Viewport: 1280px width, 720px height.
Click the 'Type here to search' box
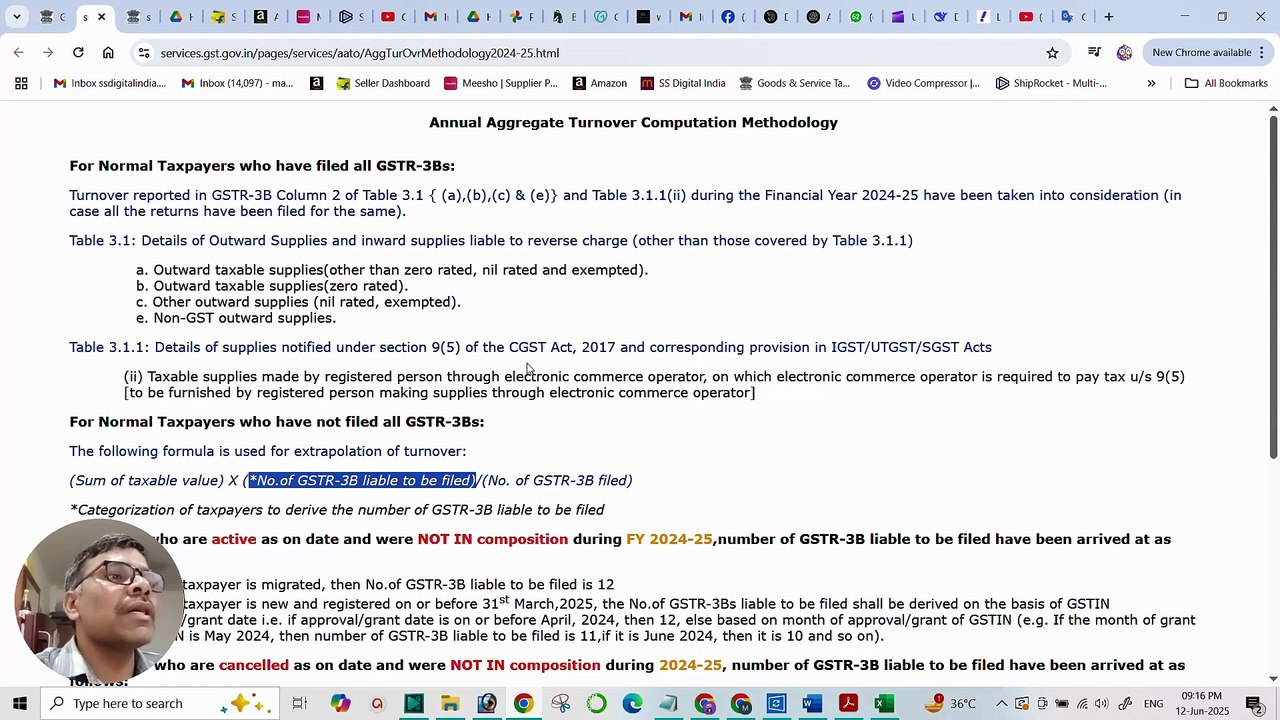coord(160,703)
